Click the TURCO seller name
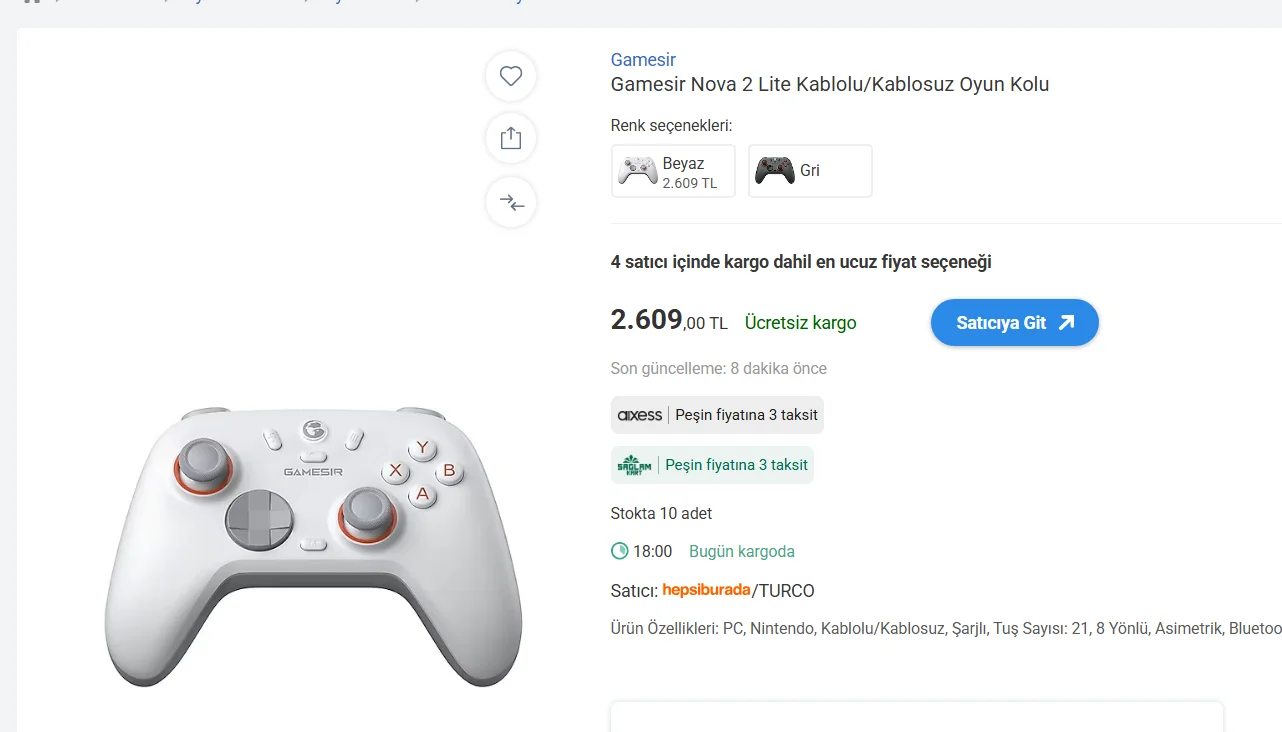Image resolution: width=1282 pixels, height=732 pixels. coord(786,591)
